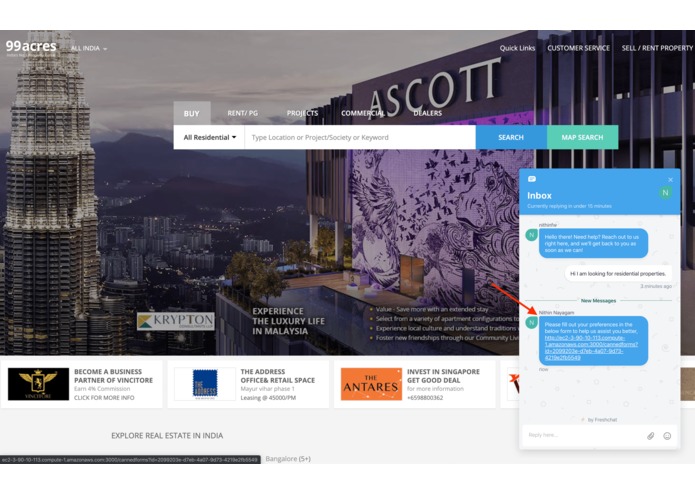This screenshot has width=695, height=494.
Task: Switch to COMMERCIAL tab
Action: coord(363,113)
